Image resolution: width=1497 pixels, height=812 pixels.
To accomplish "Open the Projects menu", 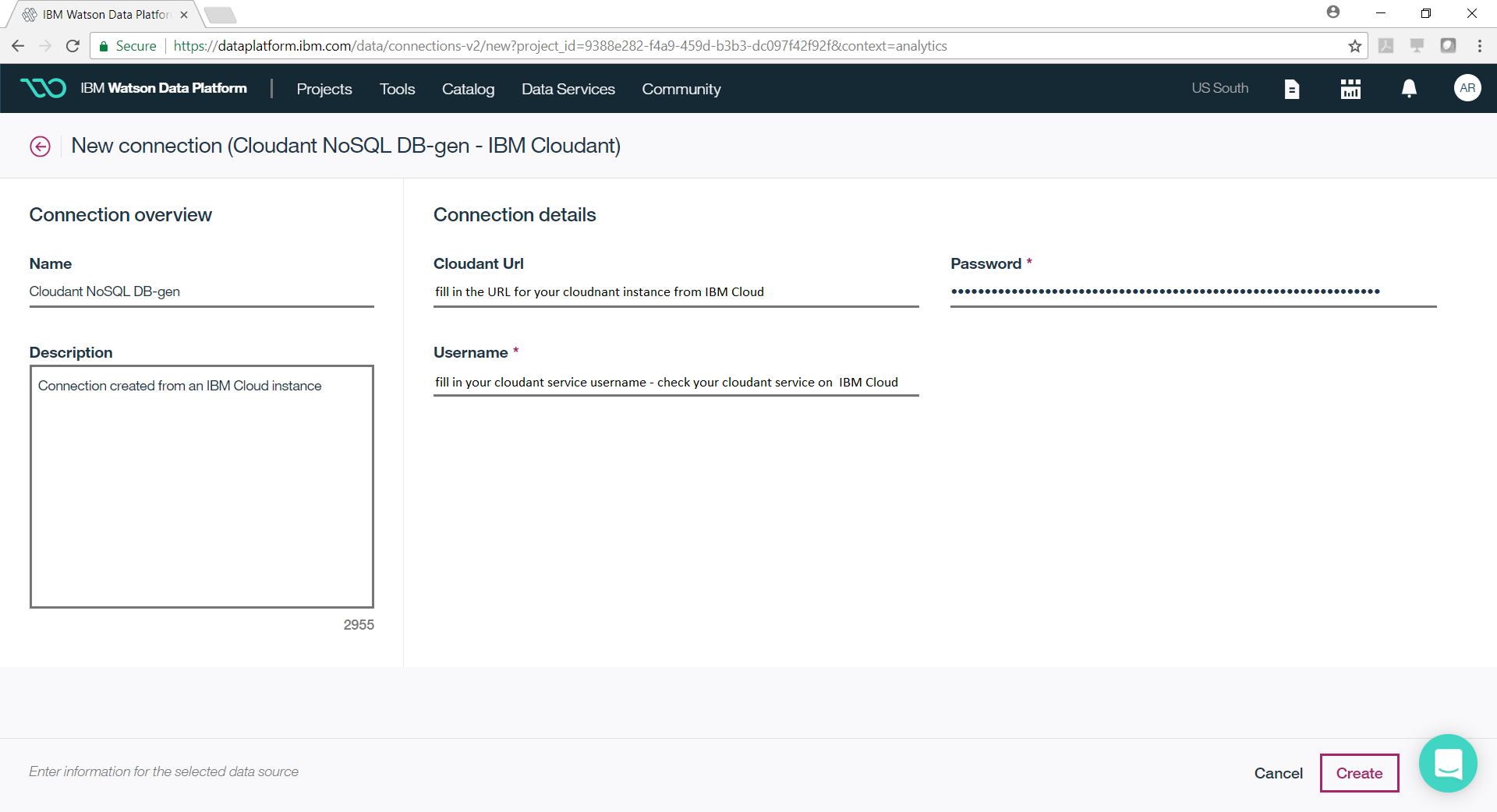I will [324, 89].
